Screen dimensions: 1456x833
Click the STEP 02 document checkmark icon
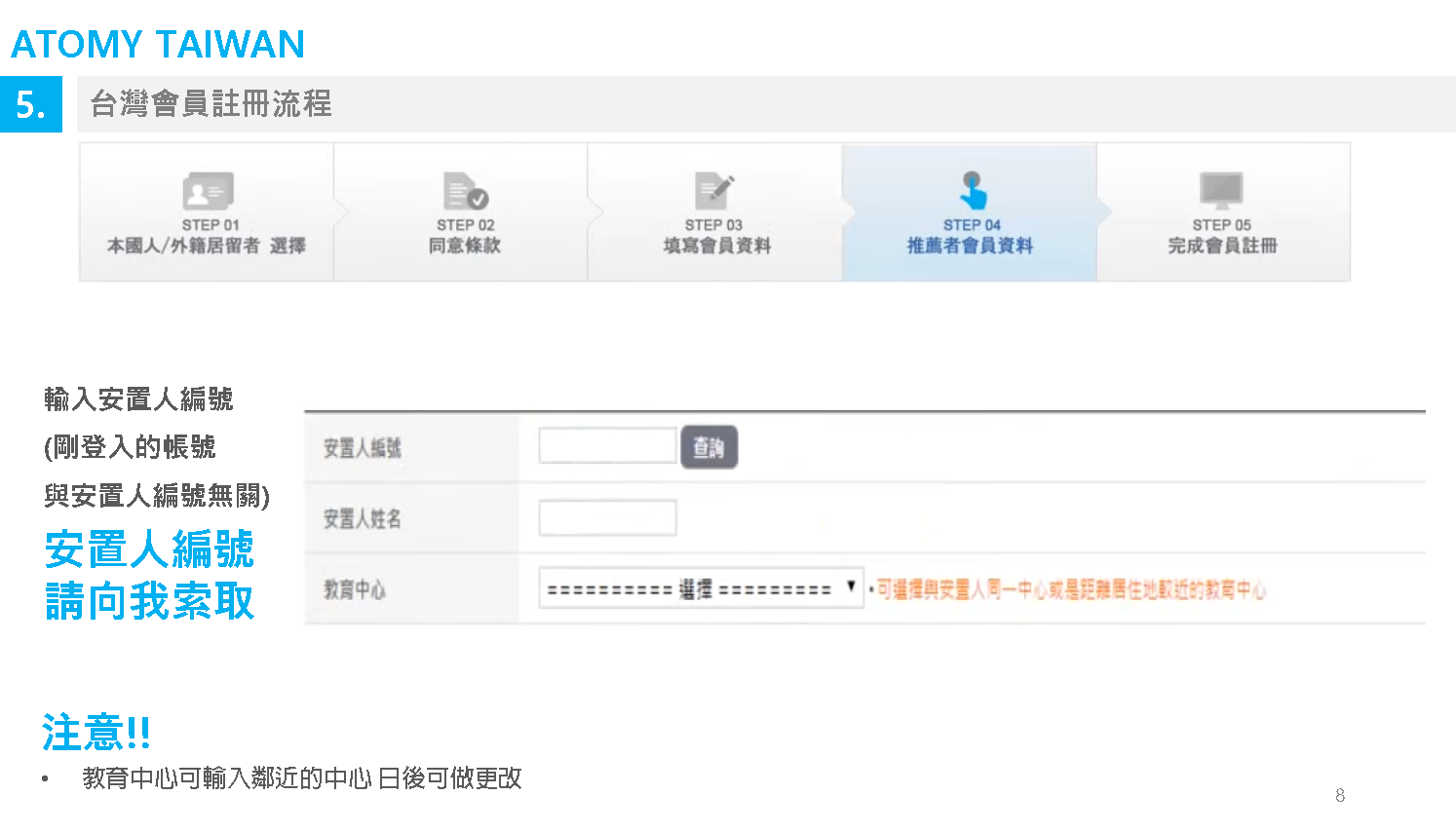click(465, 191)
